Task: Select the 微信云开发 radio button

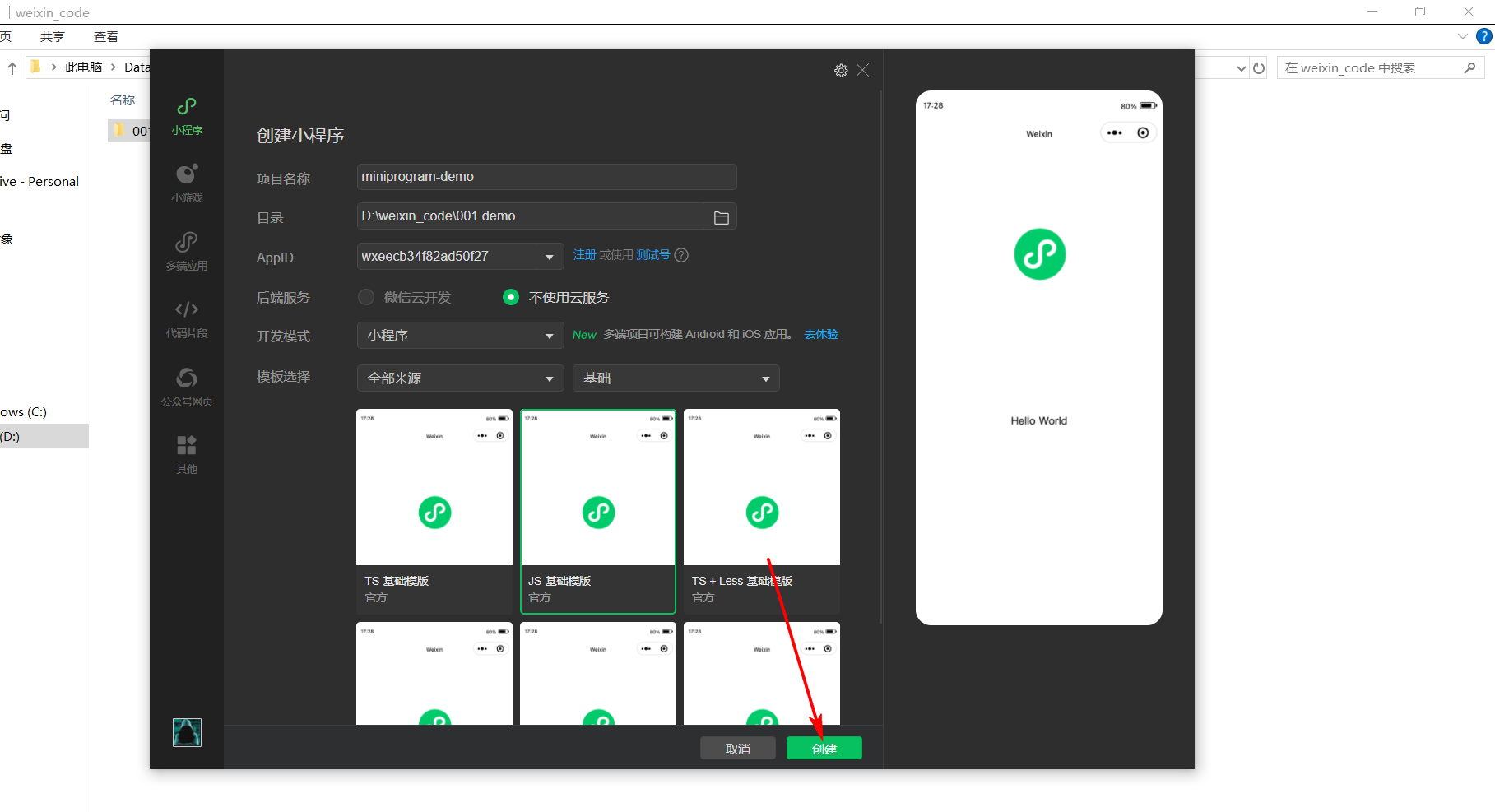Action: point(366,297)
